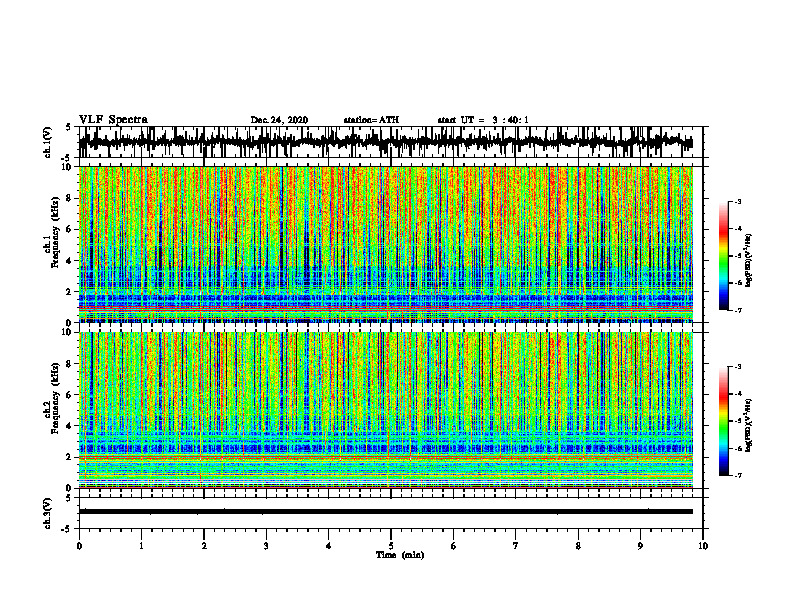Image resolution: width=792 pixels, height=612 pixels.
Task: Click the log(PSD) label beside ch.2 color bar
Action: 749,426
